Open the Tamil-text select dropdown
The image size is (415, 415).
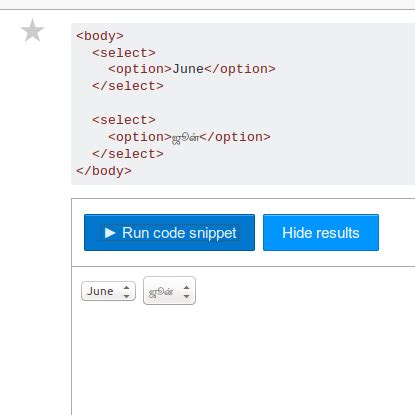point(169,291)
